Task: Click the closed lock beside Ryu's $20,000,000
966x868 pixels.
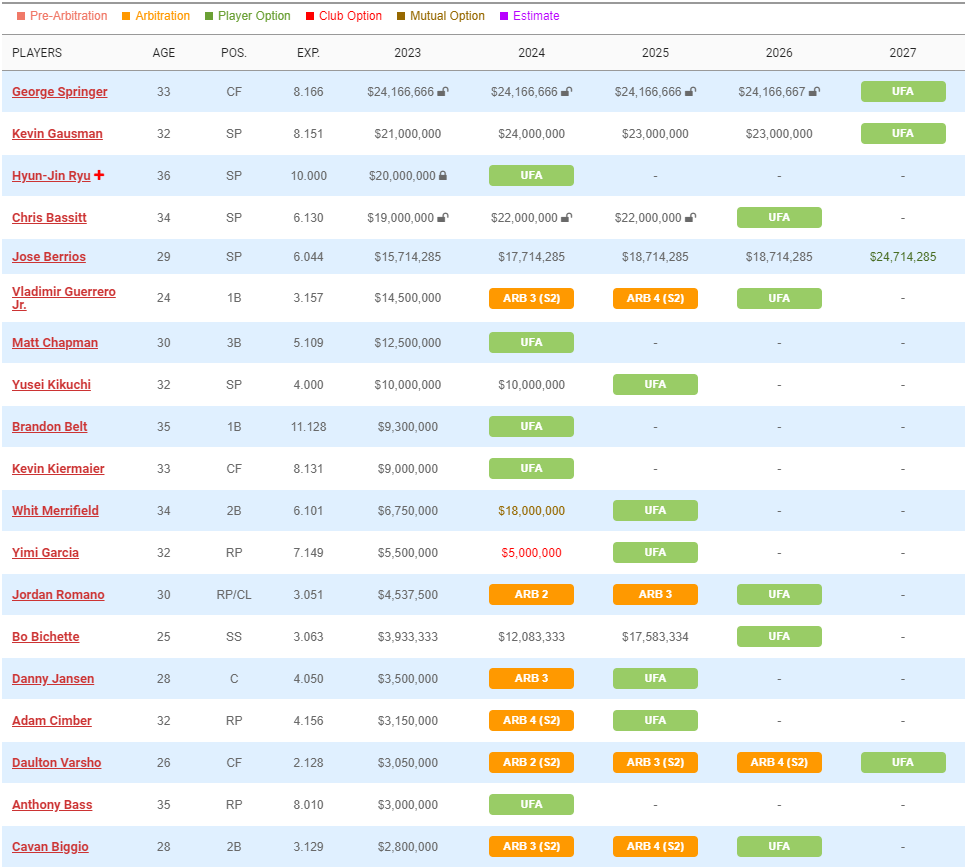Action: point(442,176)
